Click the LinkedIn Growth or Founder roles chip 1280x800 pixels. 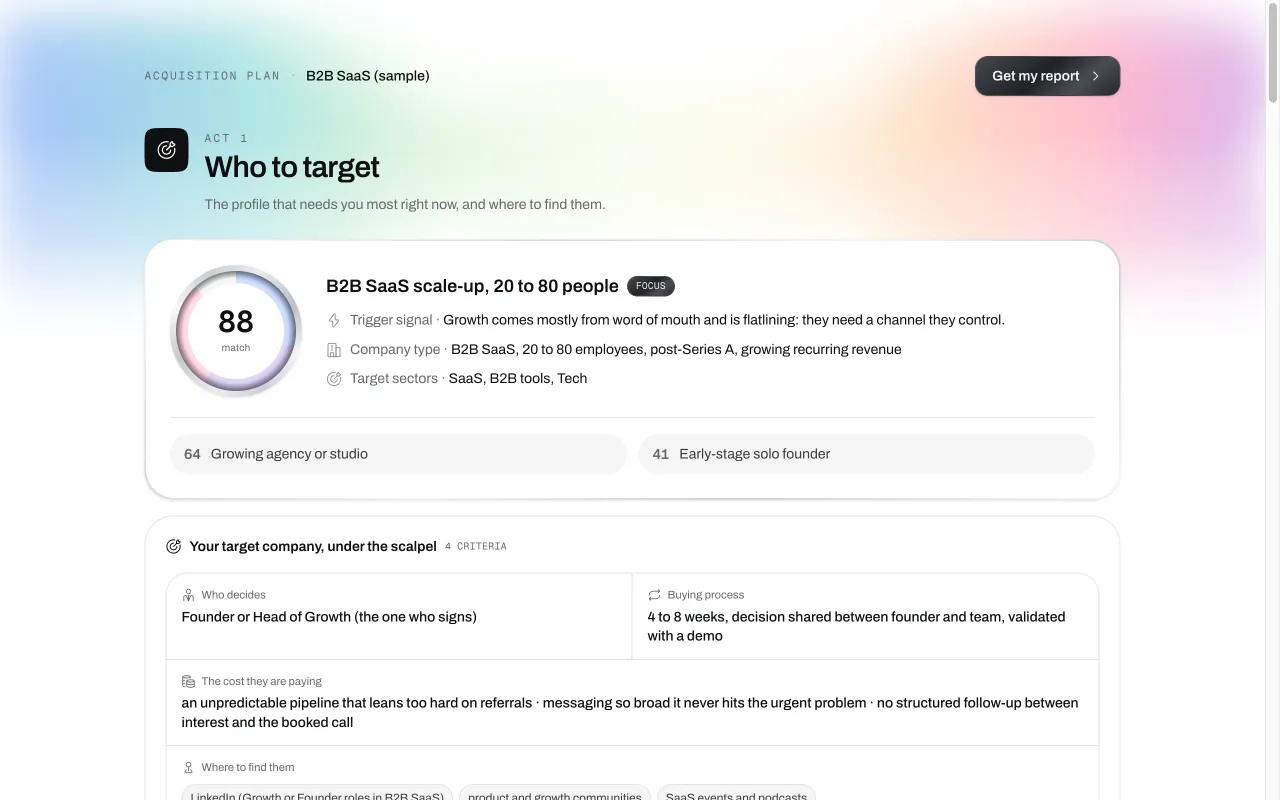pos(317,795)
